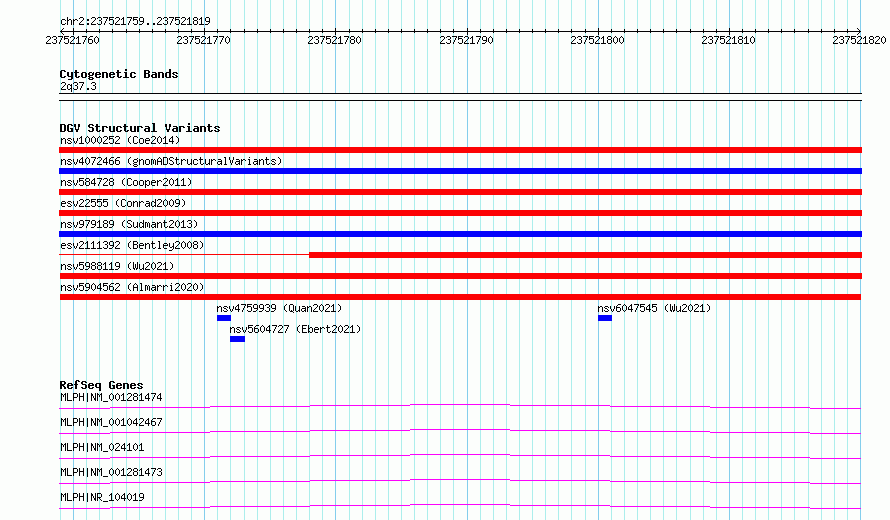The height and width of the screenshot is (520, 890).
Task: Click the small blue block for nsv5604727 (Ebert2021)
Action: (x=237, y=339)
